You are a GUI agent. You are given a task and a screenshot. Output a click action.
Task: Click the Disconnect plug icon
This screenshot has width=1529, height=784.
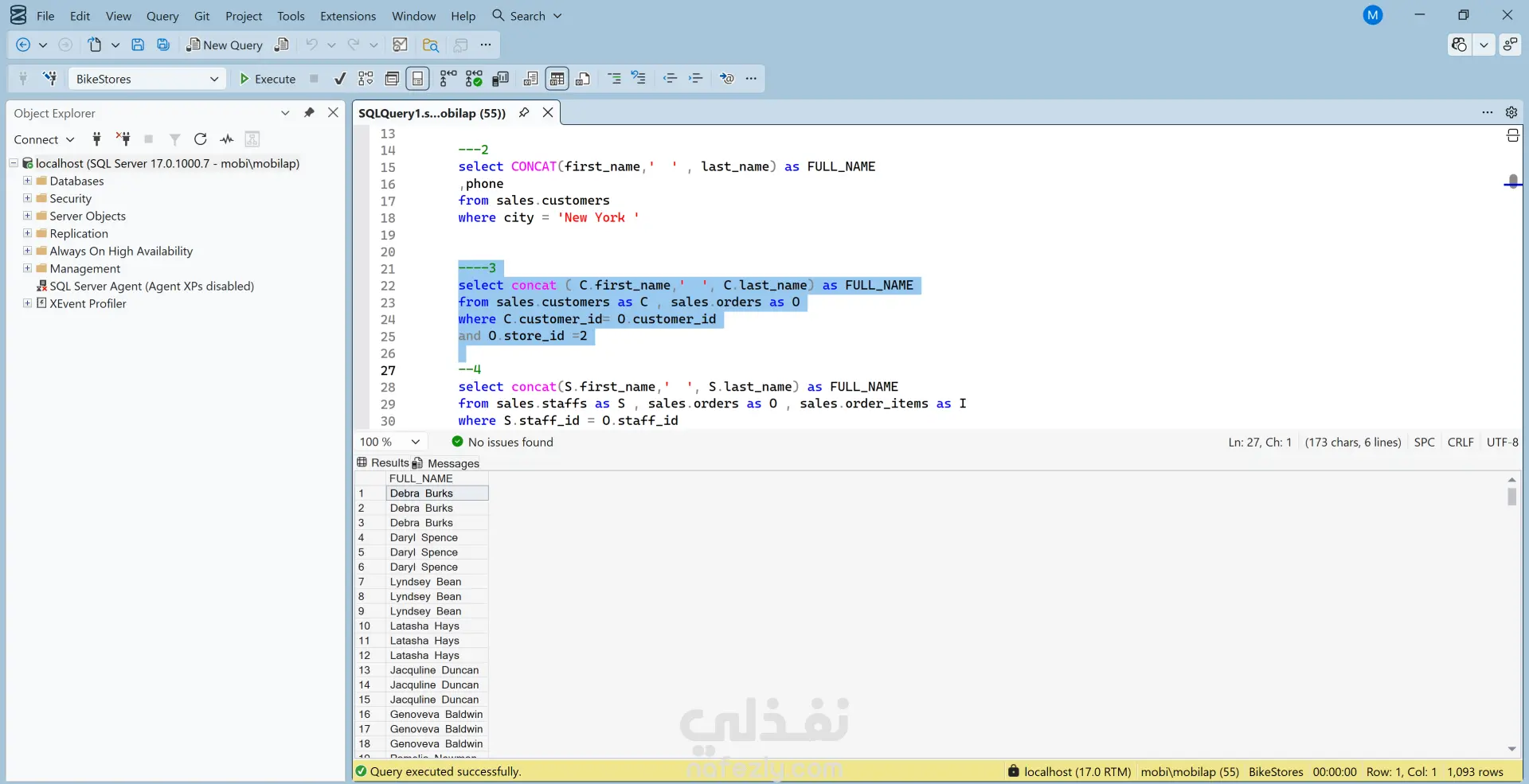click(123, 139)
